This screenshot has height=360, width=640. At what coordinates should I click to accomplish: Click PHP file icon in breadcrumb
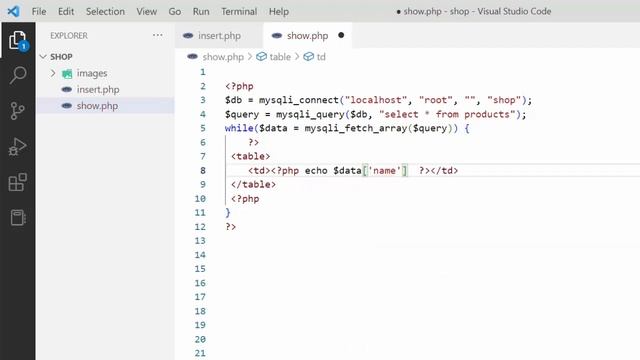point(193,56)
